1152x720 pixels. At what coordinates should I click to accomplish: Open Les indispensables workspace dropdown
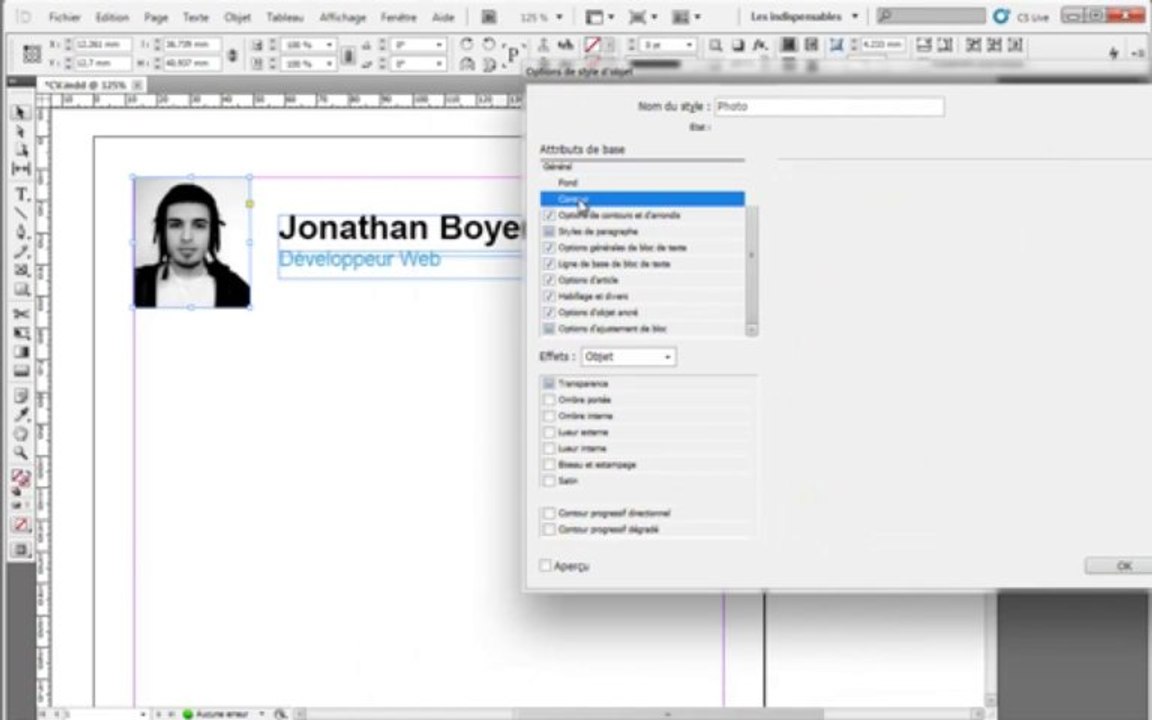[854, 16]
